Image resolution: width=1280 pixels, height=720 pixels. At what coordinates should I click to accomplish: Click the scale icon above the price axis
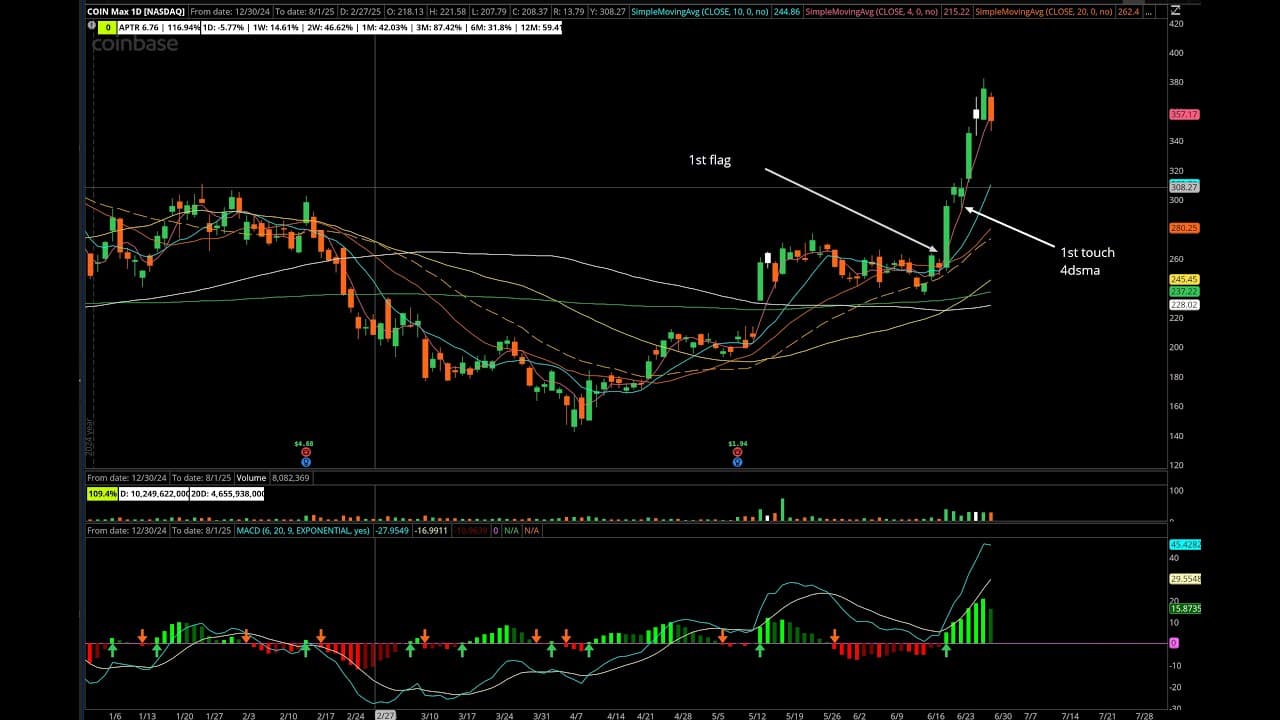[1174, 8]
